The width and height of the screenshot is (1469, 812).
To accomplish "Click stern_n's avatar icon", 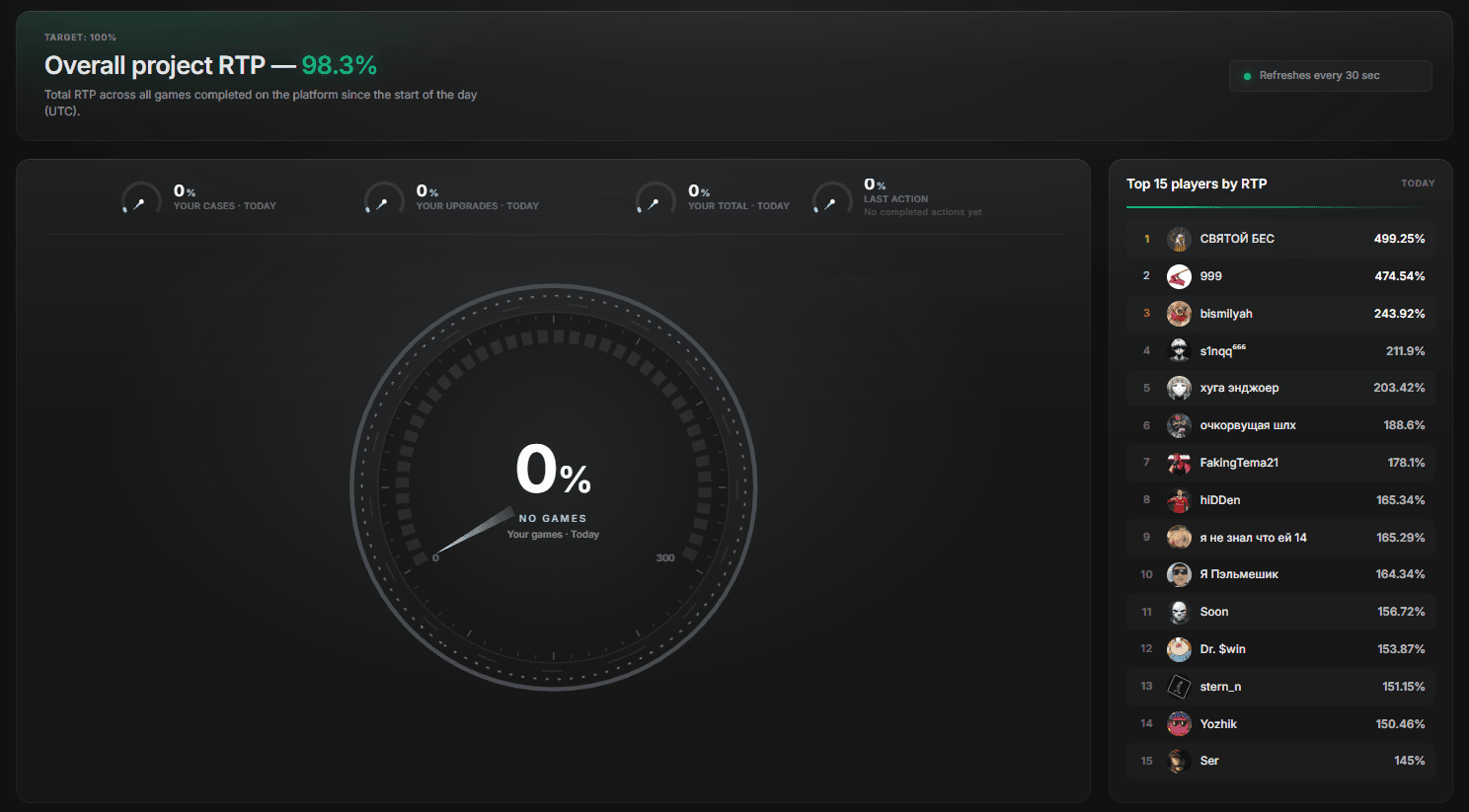I will (x=1179, y=687).
